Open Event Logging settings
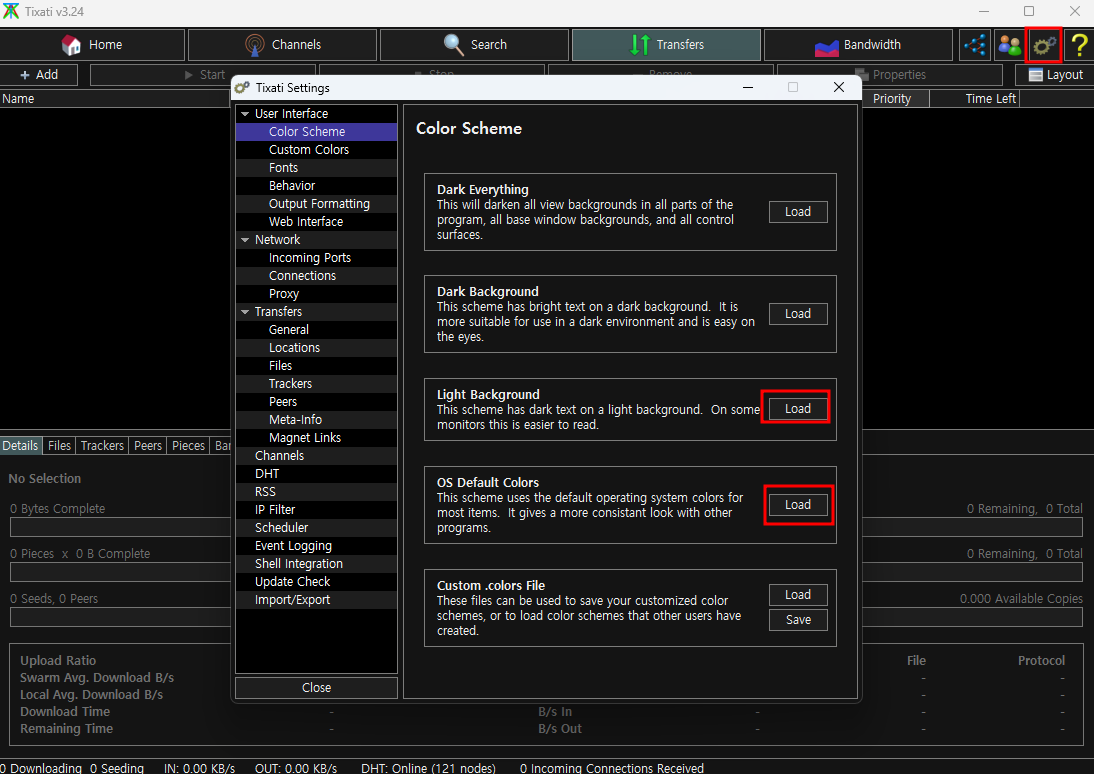The width and height of the screenshot is (1094, 774). click(x=316, y=546)
